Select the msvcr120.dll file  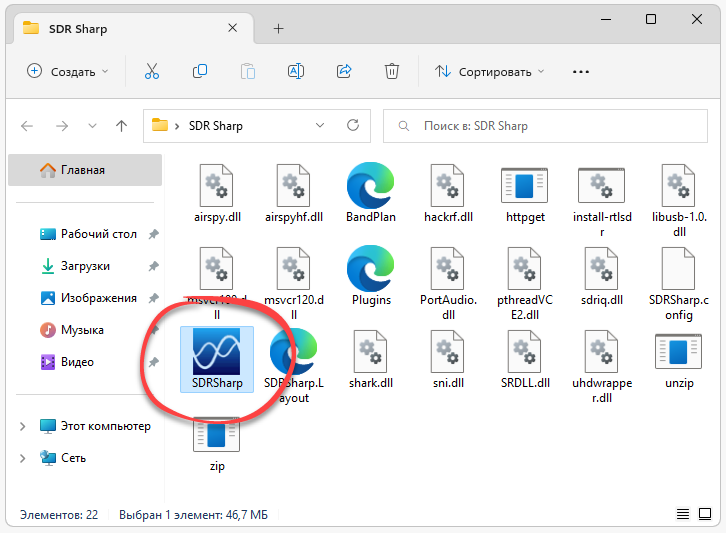click(294, 283)
